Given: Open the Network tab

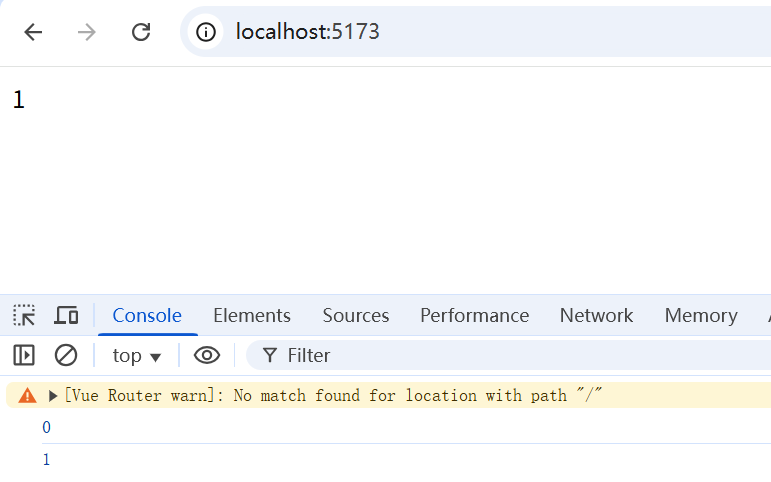Looking at the screenshot, I should pos(596,315).
